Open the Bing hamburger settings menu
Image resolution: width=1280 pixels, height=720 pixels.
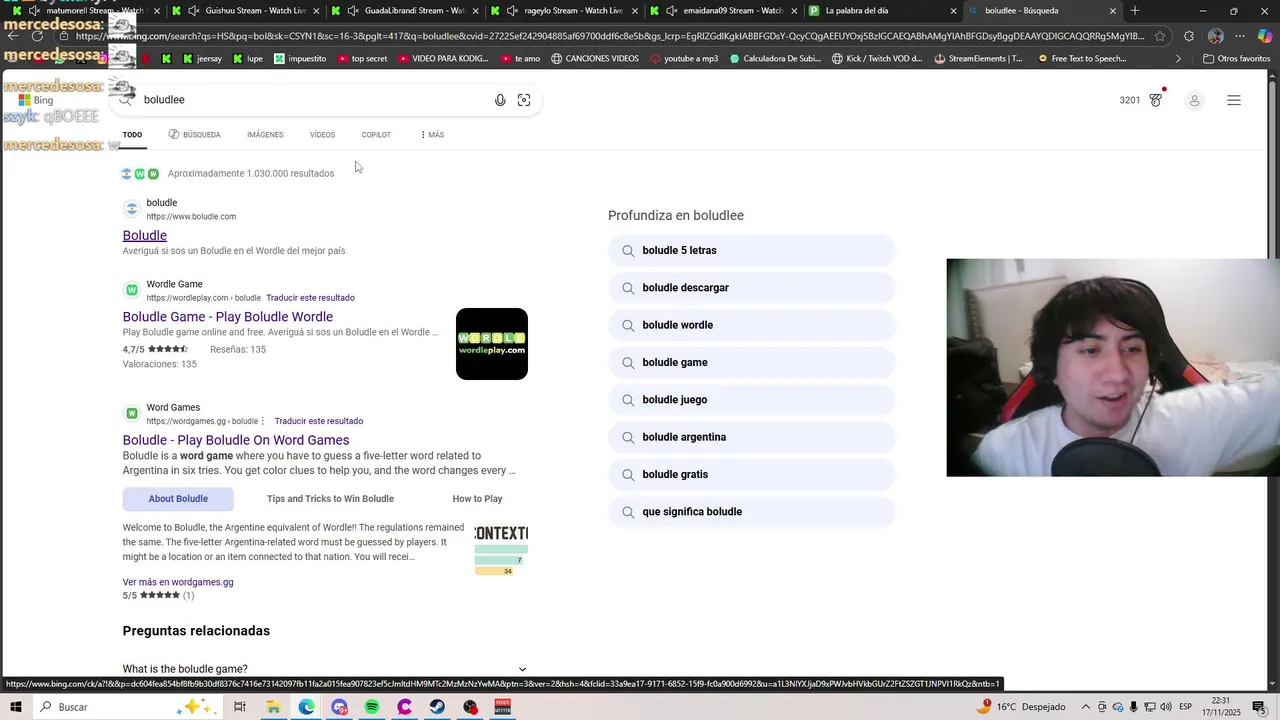[x=1234, y=100]
